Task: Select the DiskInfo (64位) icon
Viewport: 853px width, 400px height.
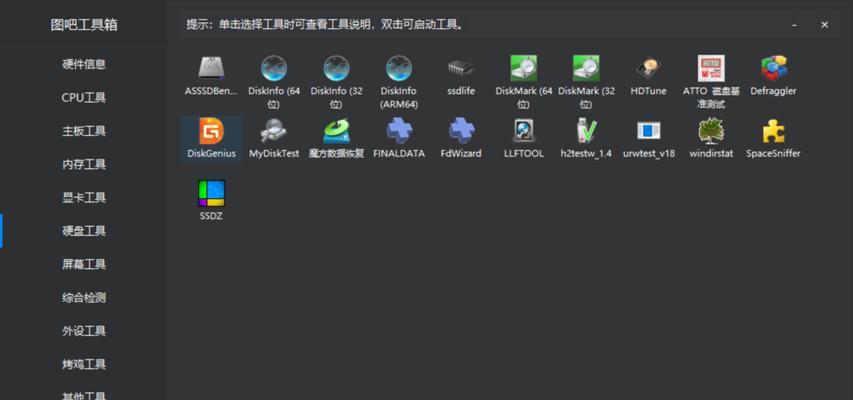Action: [274, 69]
